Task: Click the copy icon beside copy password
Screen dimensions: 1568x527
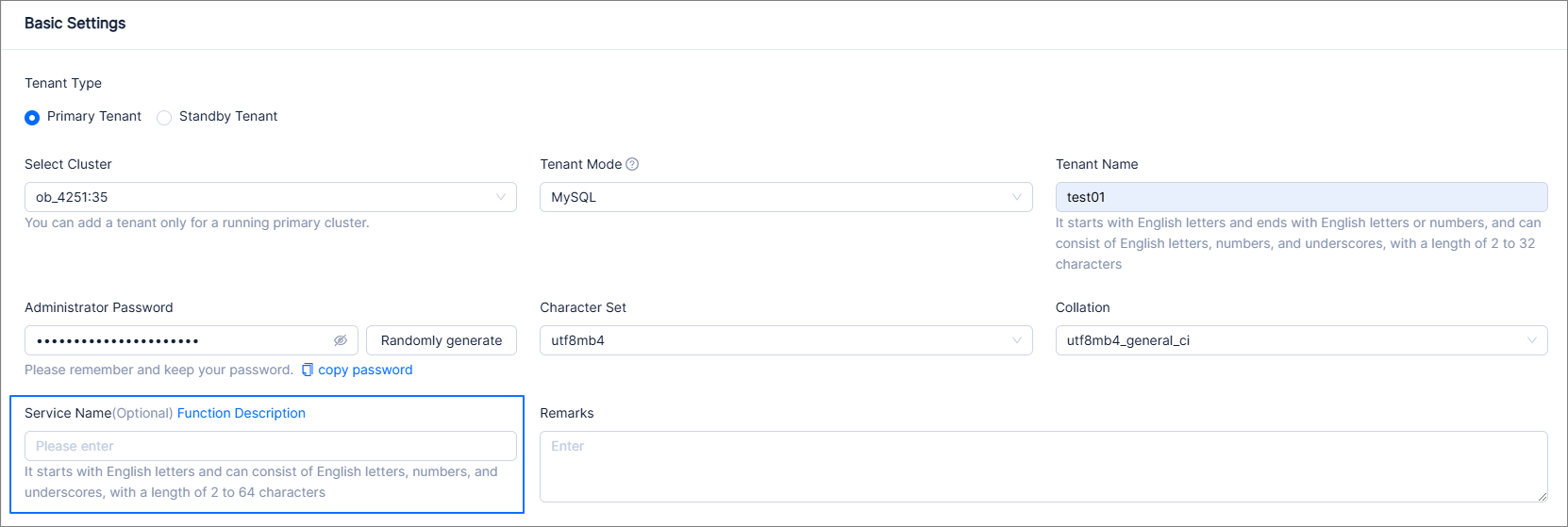Action: point(308,370)
